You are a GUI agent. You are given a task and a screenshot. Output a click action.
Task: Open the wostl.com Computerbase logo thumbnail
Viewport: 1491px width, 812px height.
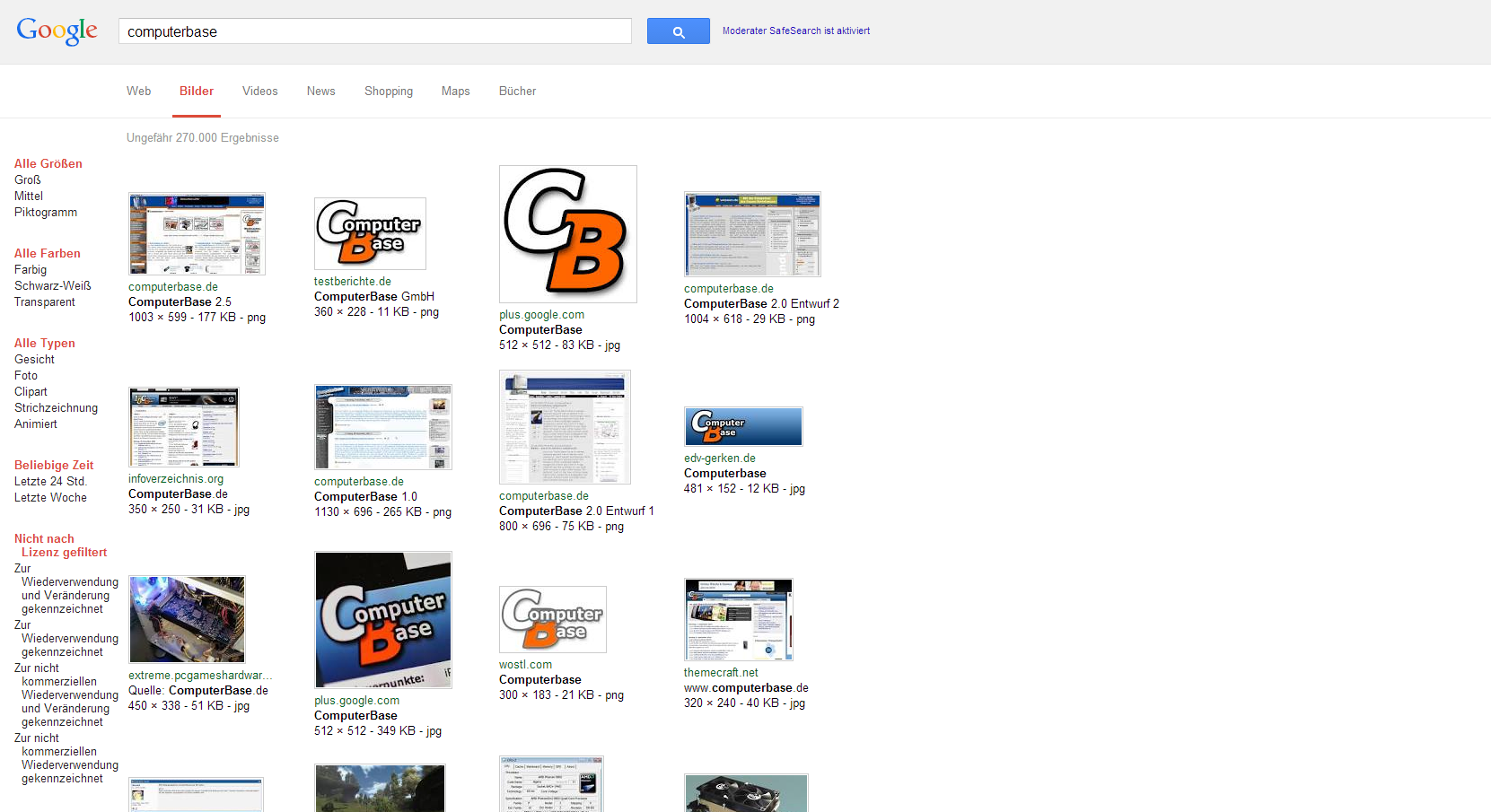[553, 620]
